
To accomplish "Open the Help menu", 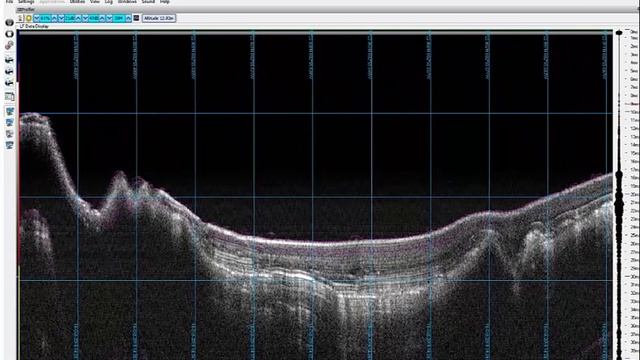I will pyautogui.click(x=164, y=2).
